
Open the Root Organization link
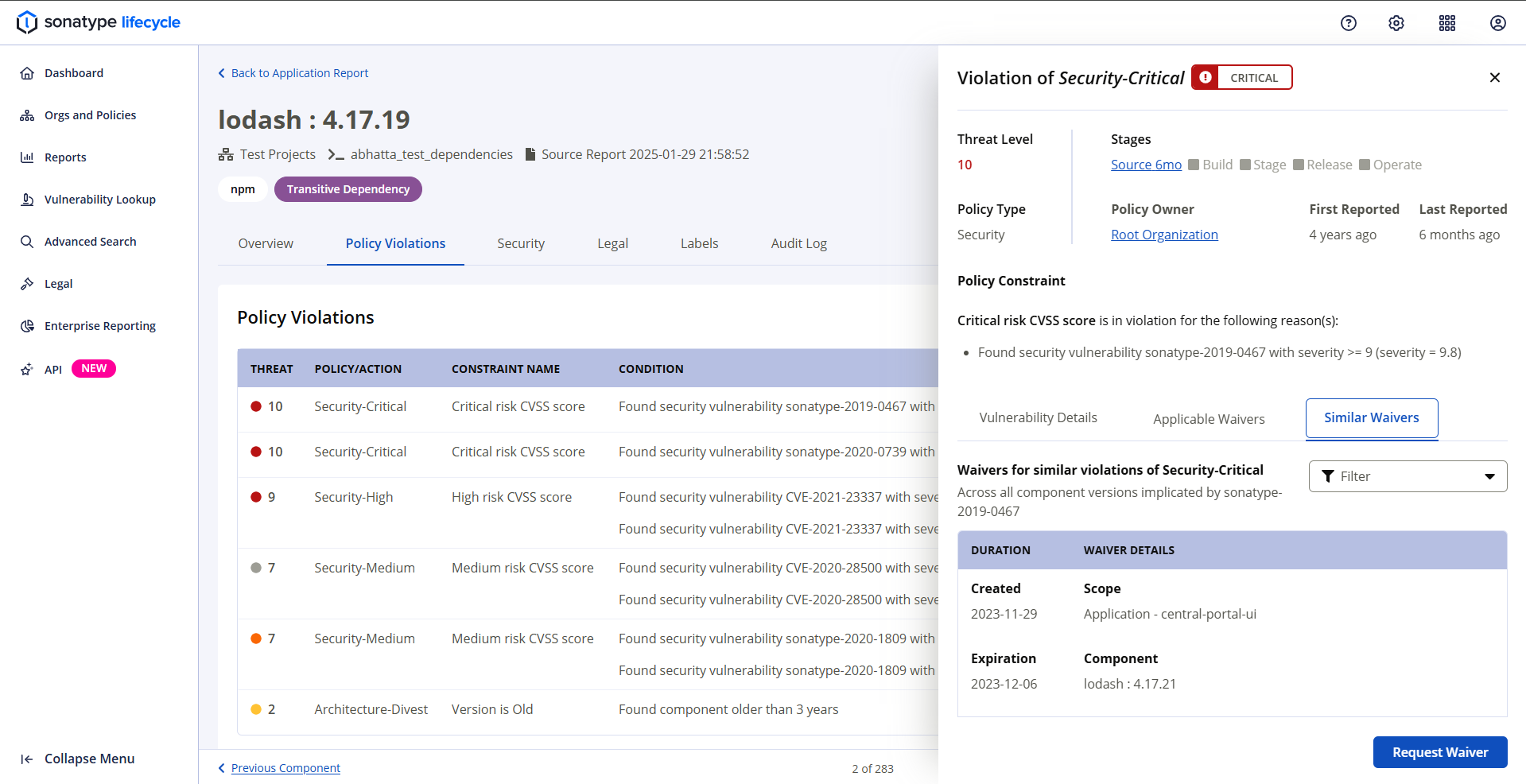pos(1164,235)
